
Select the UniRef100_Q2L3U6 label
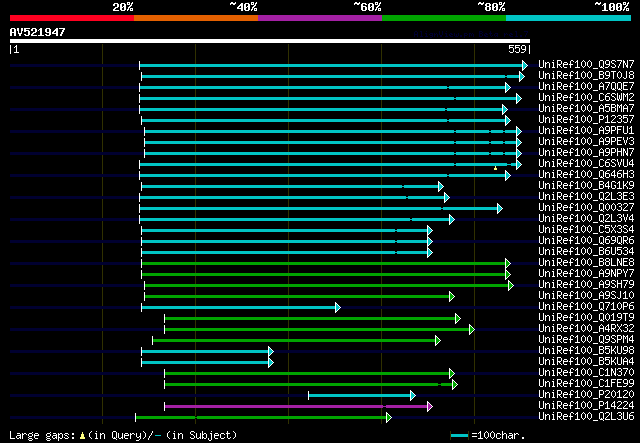pyautogui.click(x=586, y=416)
